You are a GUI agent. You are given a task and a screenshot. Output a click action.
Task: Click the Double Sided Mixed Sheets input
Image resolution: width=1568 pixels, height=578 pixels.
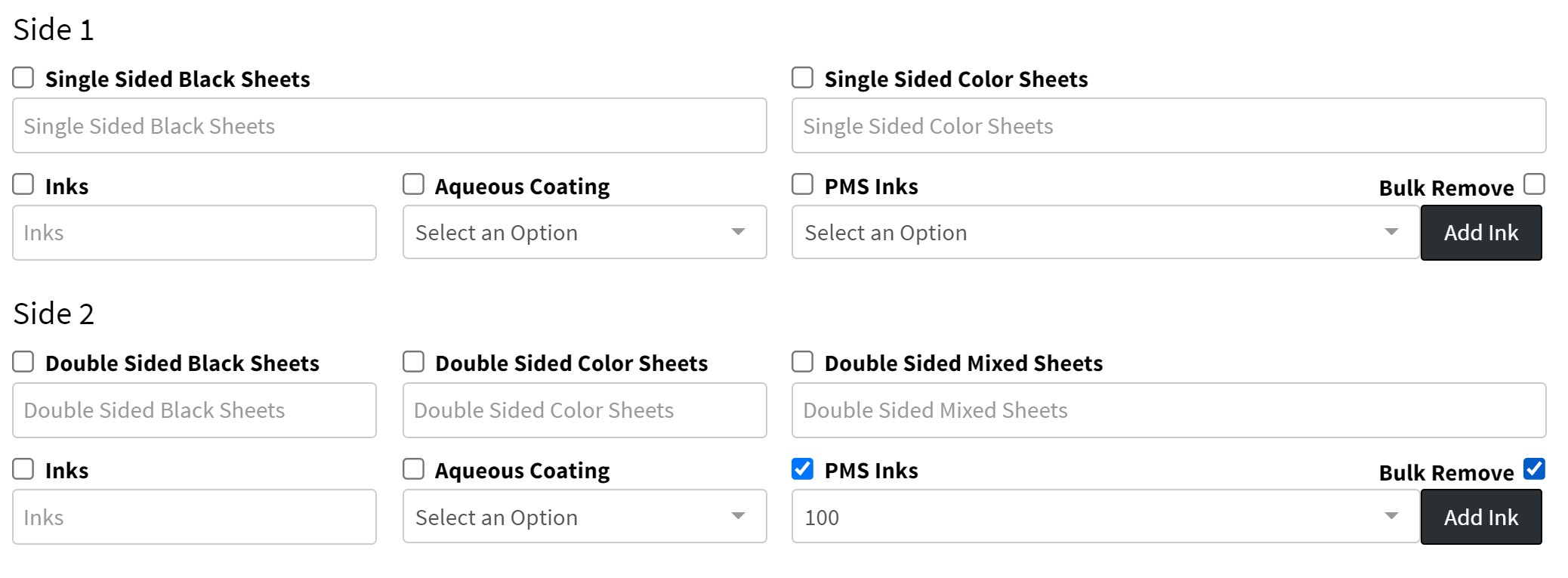tap(1168, 410)
